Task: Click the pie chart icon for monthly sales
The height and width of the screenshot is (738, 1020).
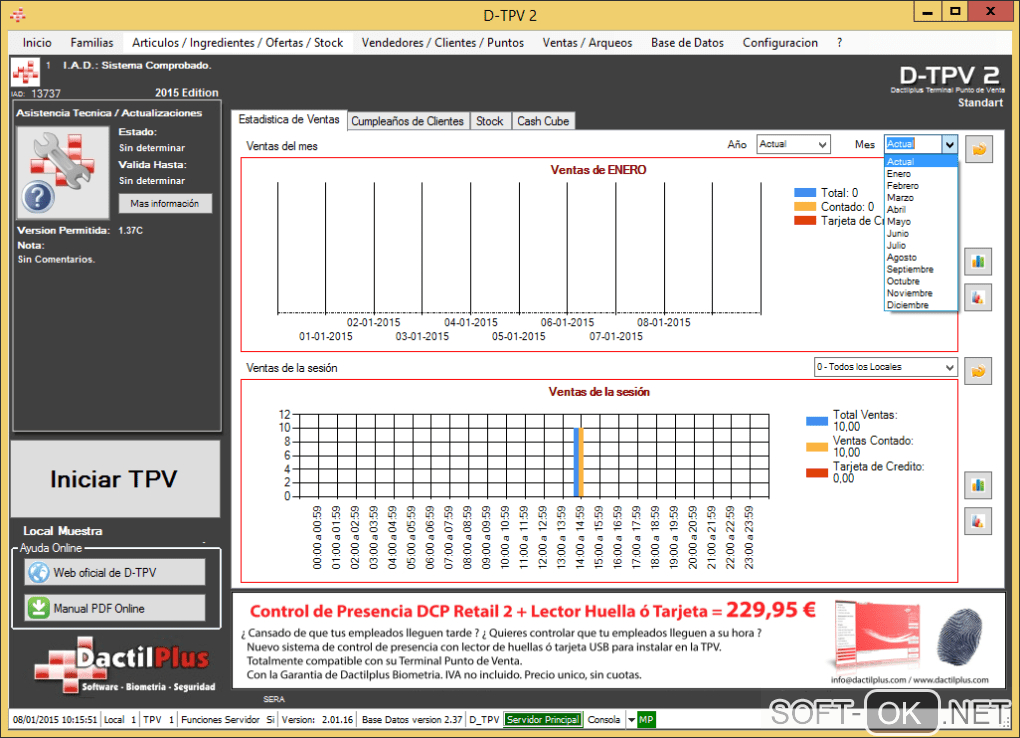Action: (978, 298)
